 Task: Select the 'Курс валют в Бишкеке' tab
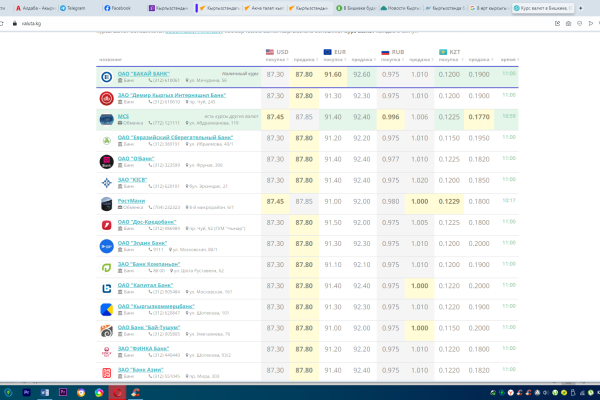pyautogui.click(x=543, y=8)
